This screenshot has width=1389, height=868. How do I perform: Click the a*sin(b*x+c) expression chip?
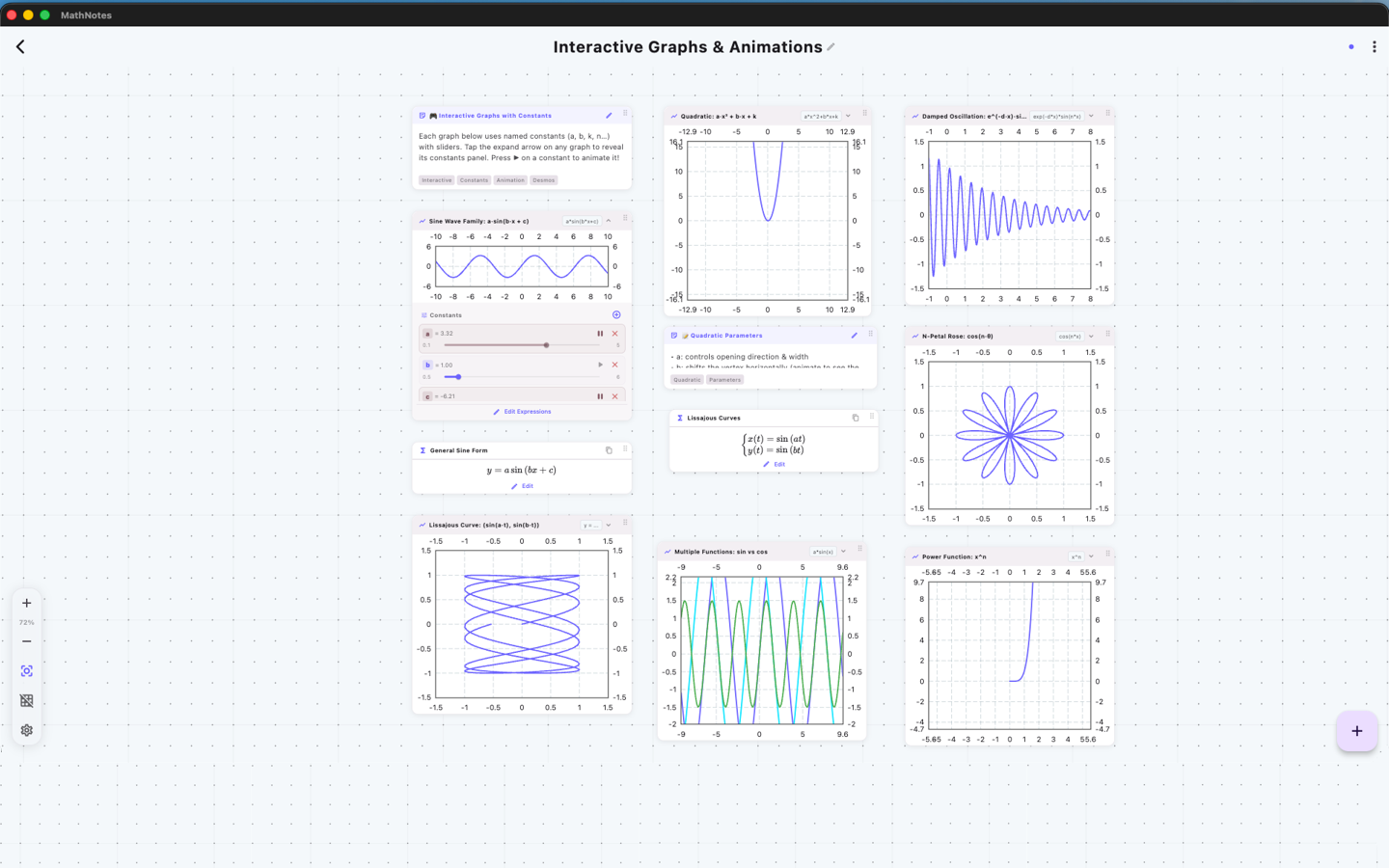582,221
